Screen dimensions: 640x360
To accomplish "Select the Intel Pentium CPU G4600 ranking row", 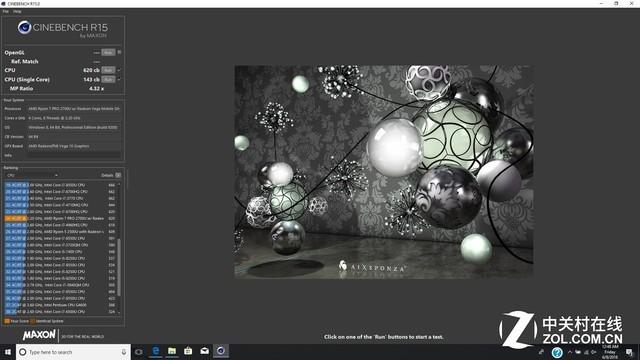I will (60, 305).
